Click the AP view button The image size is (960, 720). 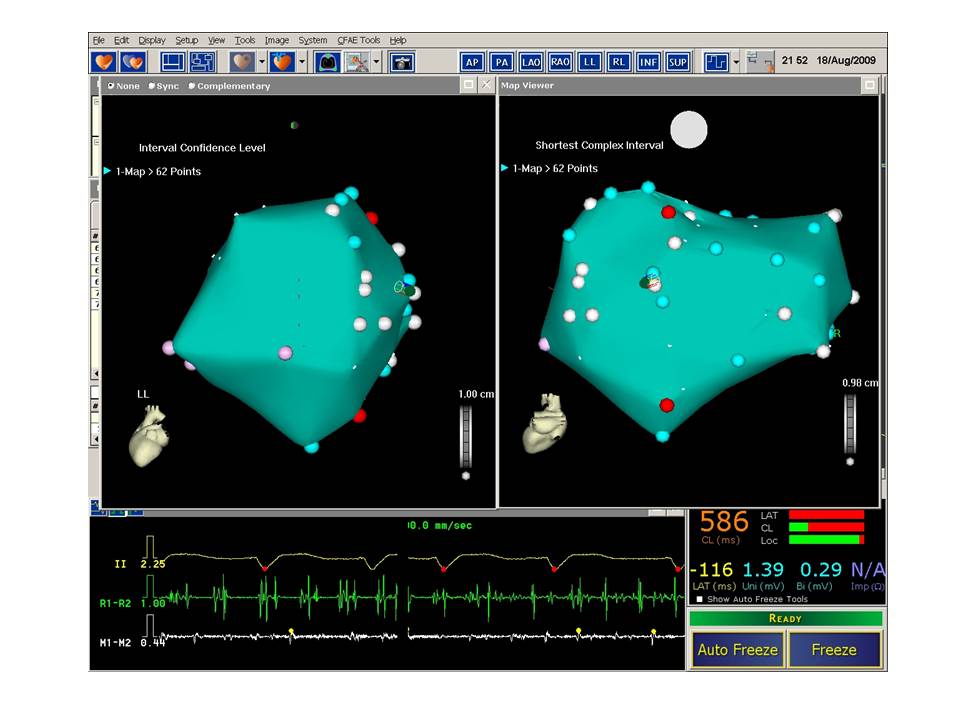471,62
